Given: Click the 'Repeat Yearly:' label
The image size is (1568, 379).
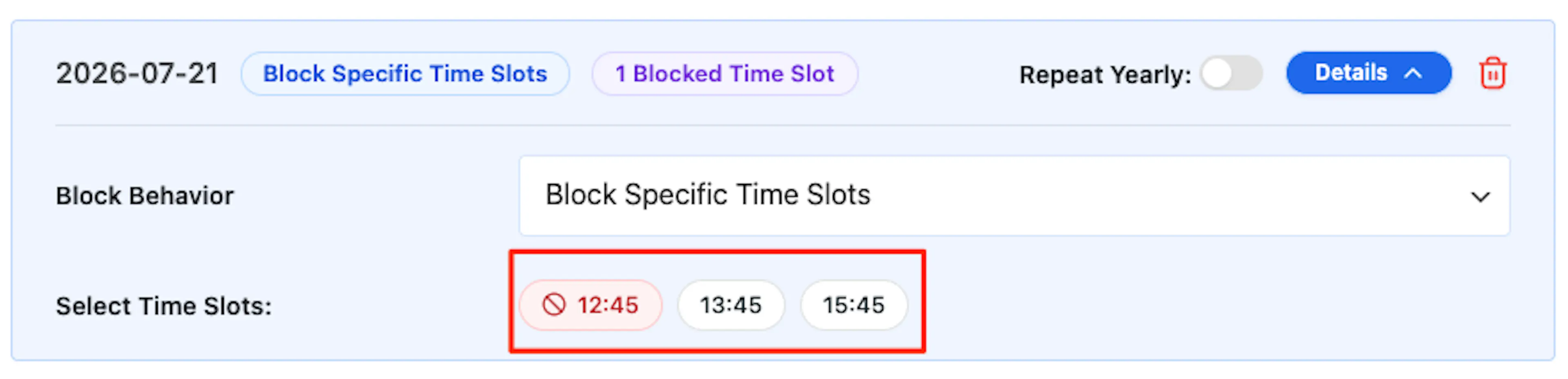Looking at the screenshot, I should (1105, 75).
